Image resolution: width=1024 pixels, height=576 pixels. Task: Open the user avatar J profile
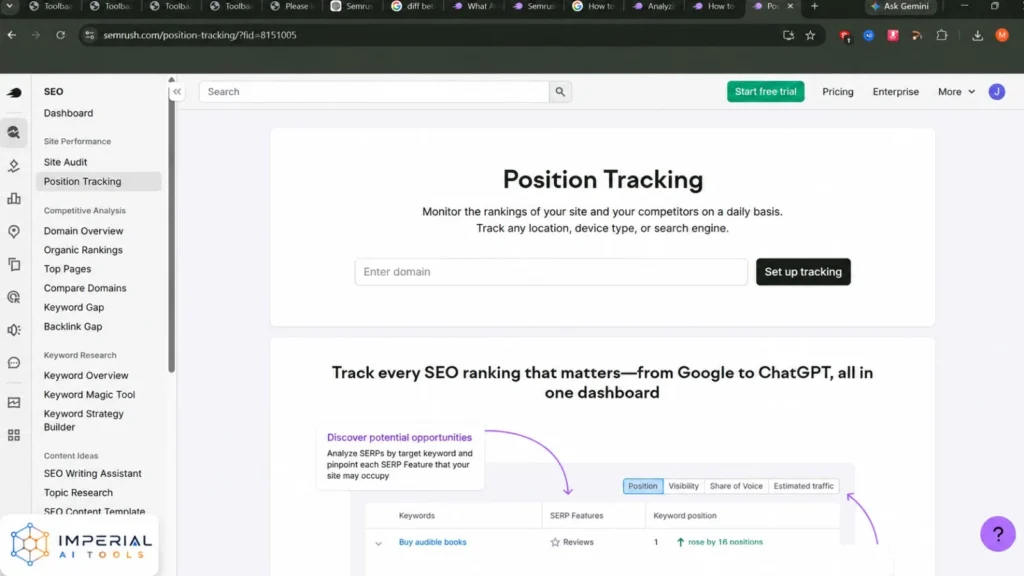click(x=997, y=92)
